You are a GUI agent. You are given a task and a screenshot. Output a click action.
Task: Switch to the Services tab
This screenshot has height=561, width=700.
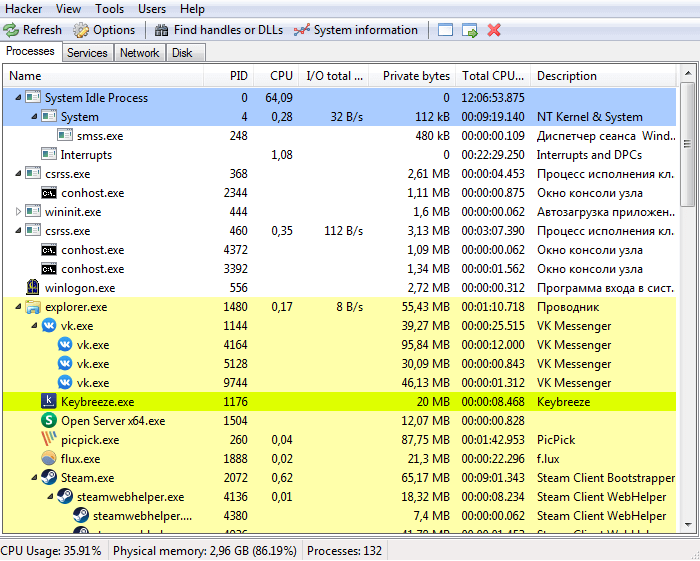(x=87, y=53)
